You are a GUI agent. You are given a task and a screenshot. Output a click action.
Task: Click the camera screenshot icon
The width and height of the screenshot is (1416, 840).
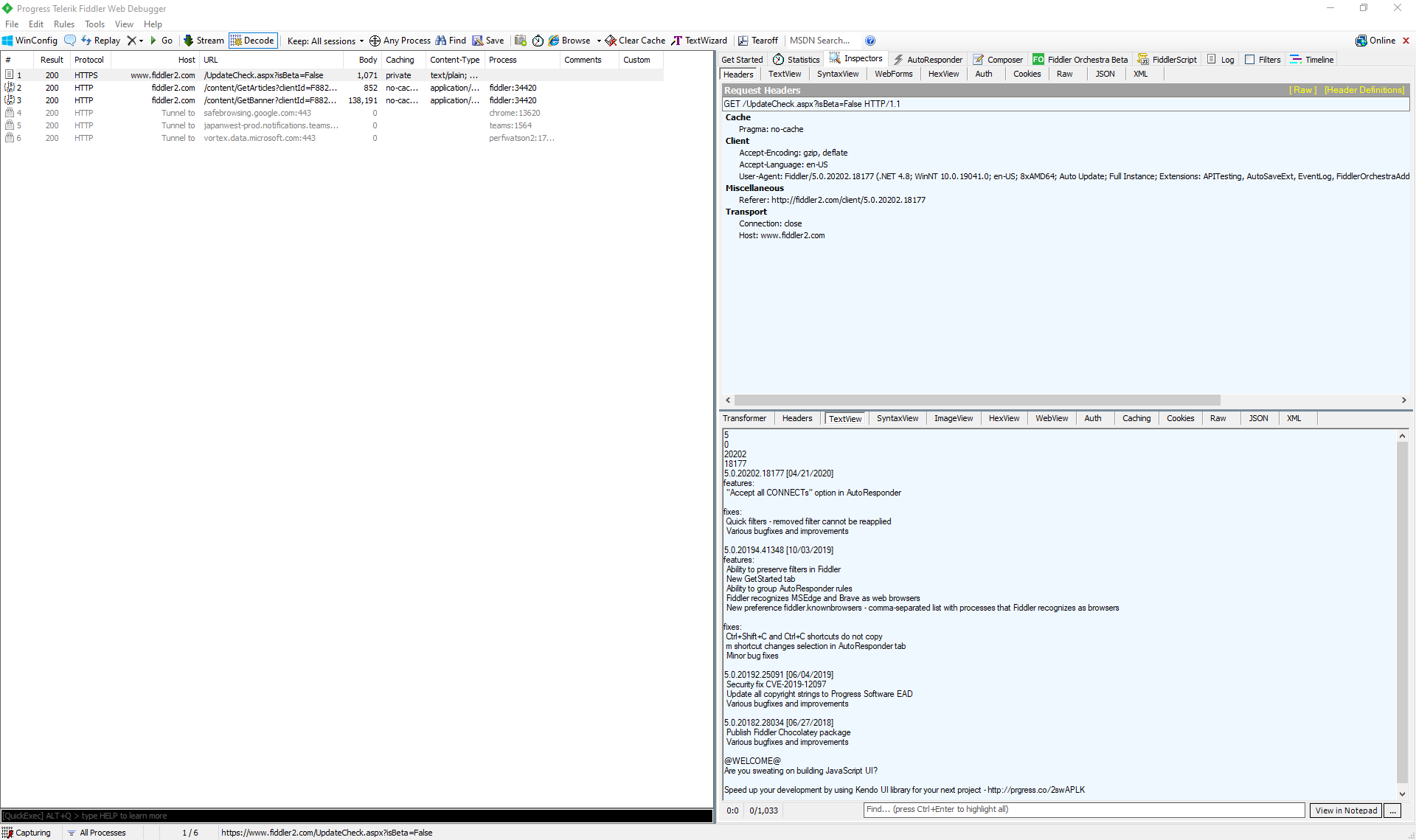(521, 41)
